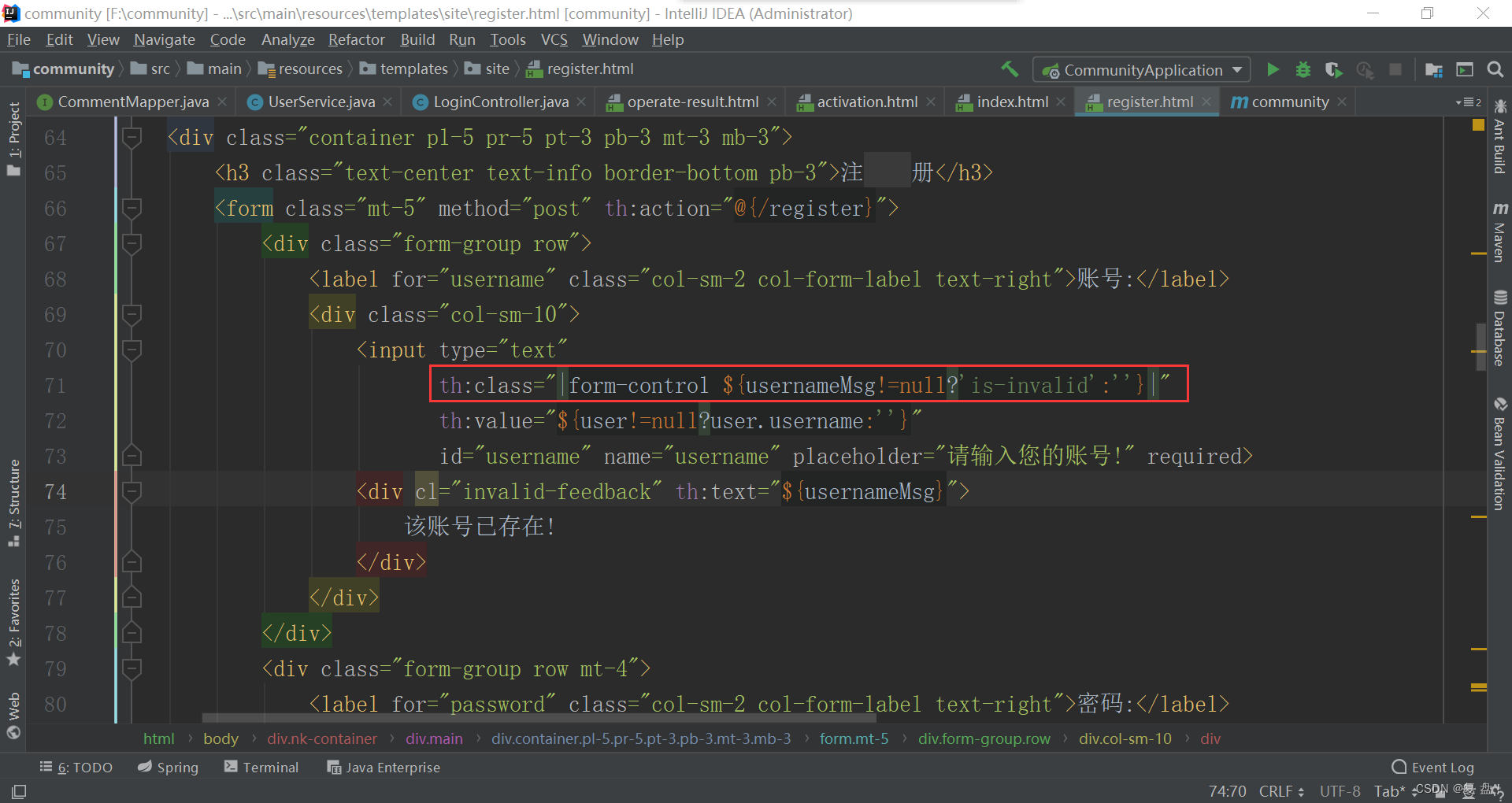Open the Bean Validation side panel

pos(1499,453)
